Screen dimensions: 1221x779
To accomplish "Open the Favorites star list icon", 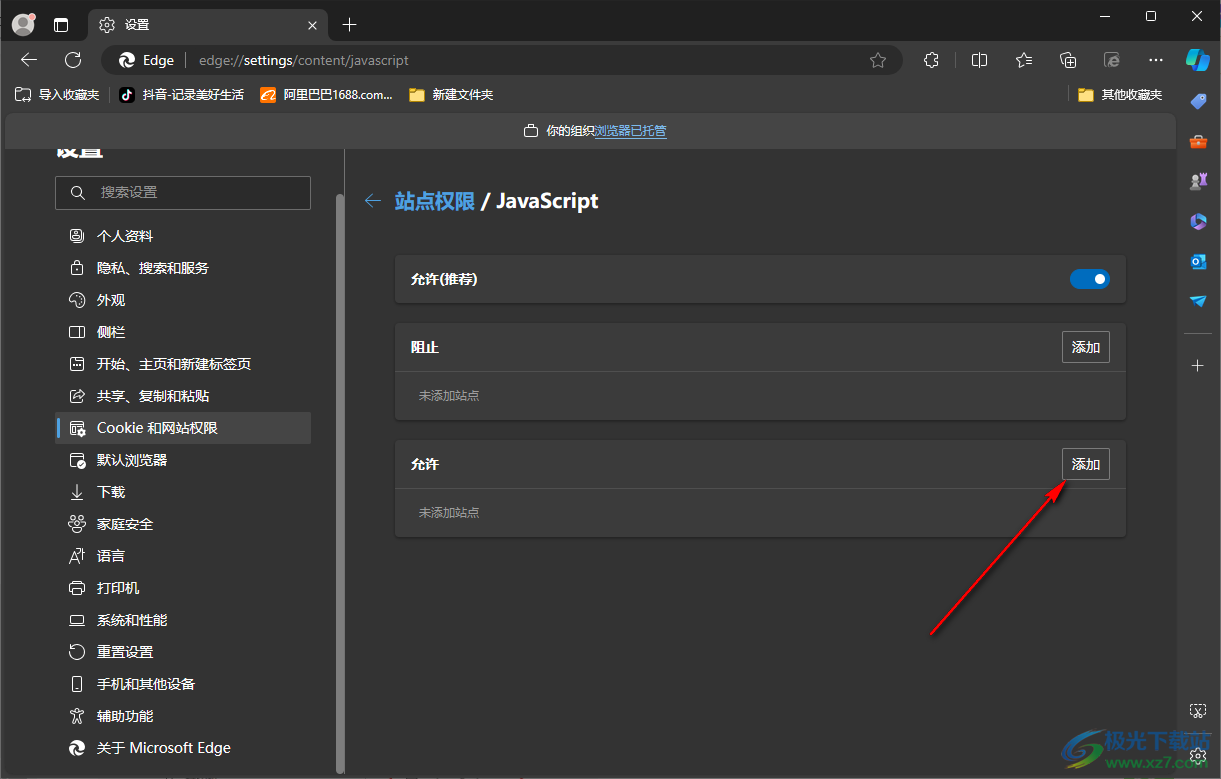I will tap(1023, 60).
